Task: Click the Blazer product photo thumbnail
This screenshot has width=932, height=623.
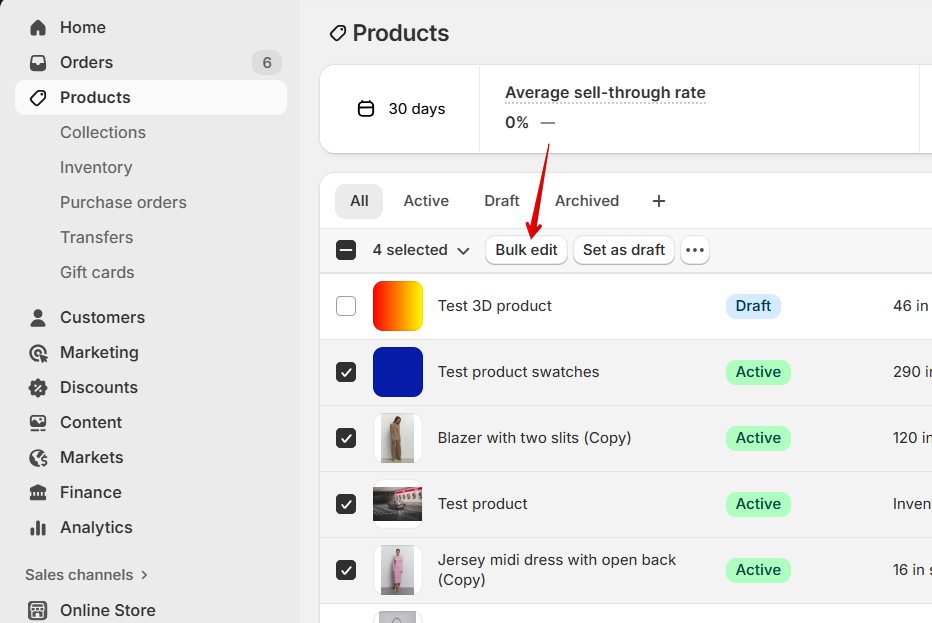Action: click(x=398, y=438)
